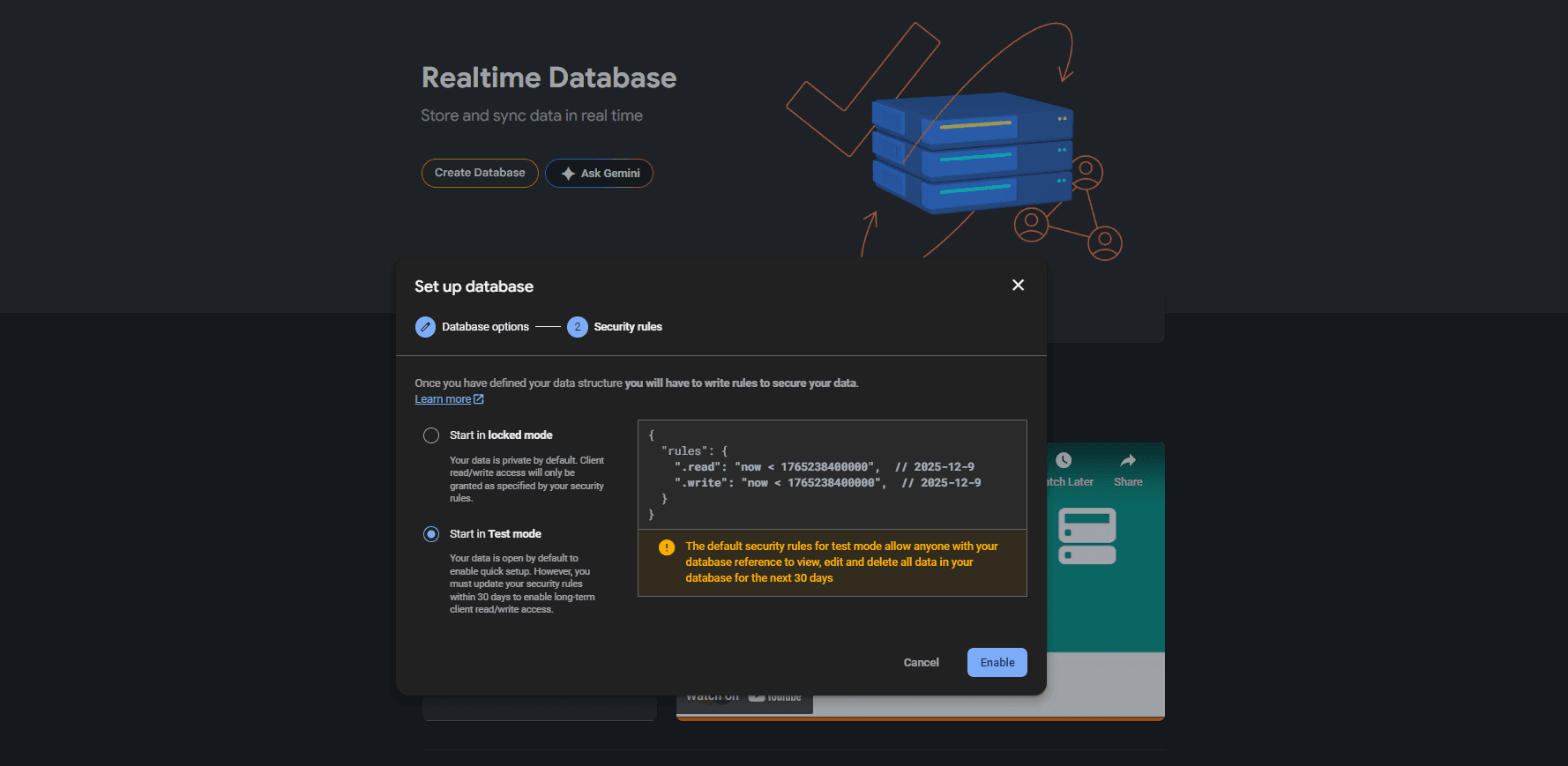Click the Realtime Database heading
The width and height of the screenshot is (1568, 766).
pyautogui.click(x=549, y=78)
